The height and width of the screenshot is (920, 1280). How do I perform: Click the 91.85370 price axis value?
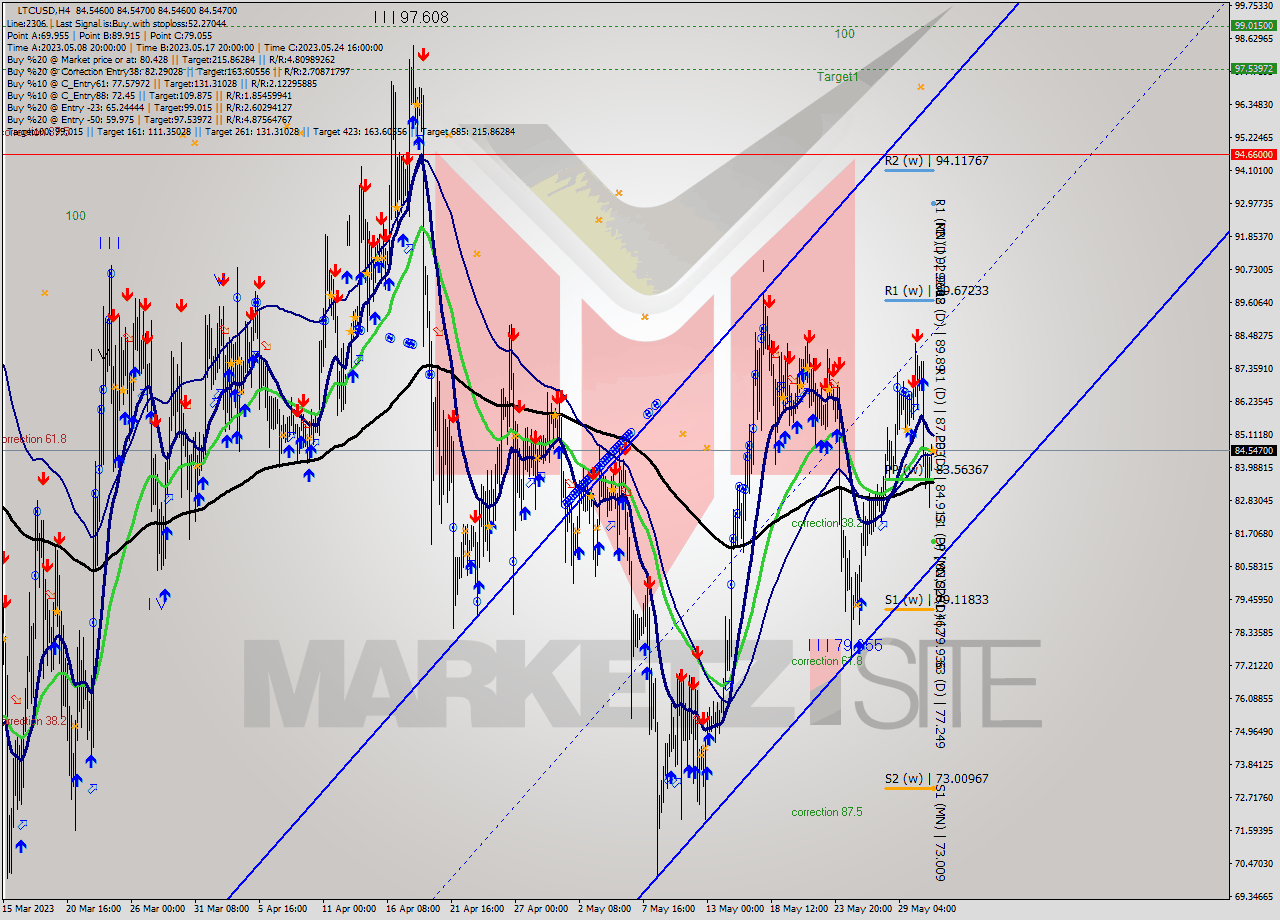pyautogui.click(x=1254, y=237)
